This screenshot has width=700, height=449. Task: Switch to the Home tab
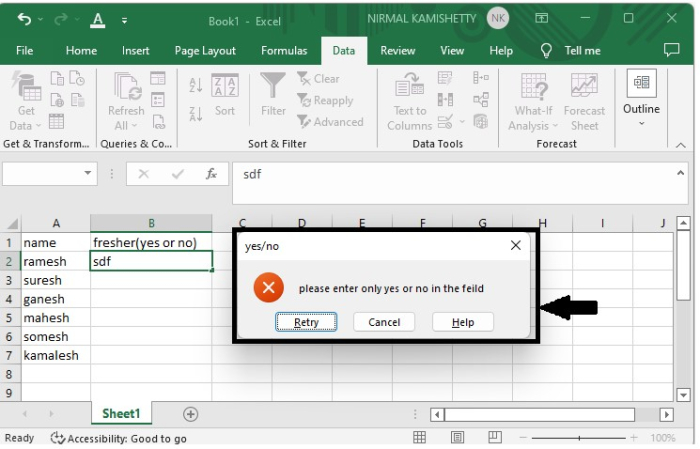(81, 51)
